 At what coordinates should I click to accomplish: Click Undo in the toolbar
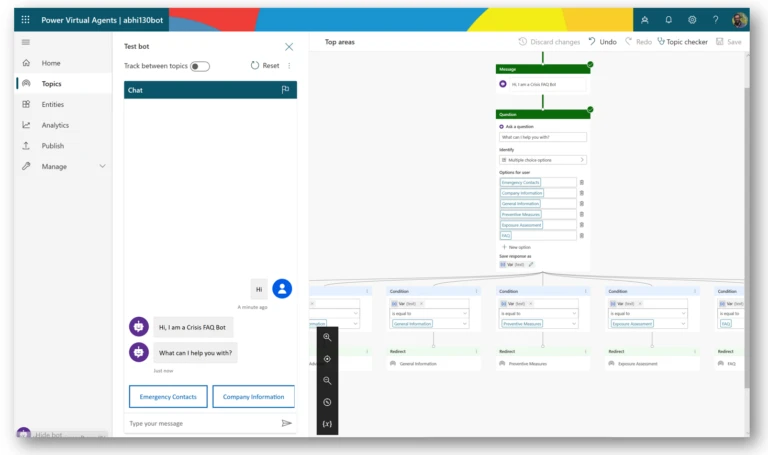pyautogui.click(x=602, y=42)
